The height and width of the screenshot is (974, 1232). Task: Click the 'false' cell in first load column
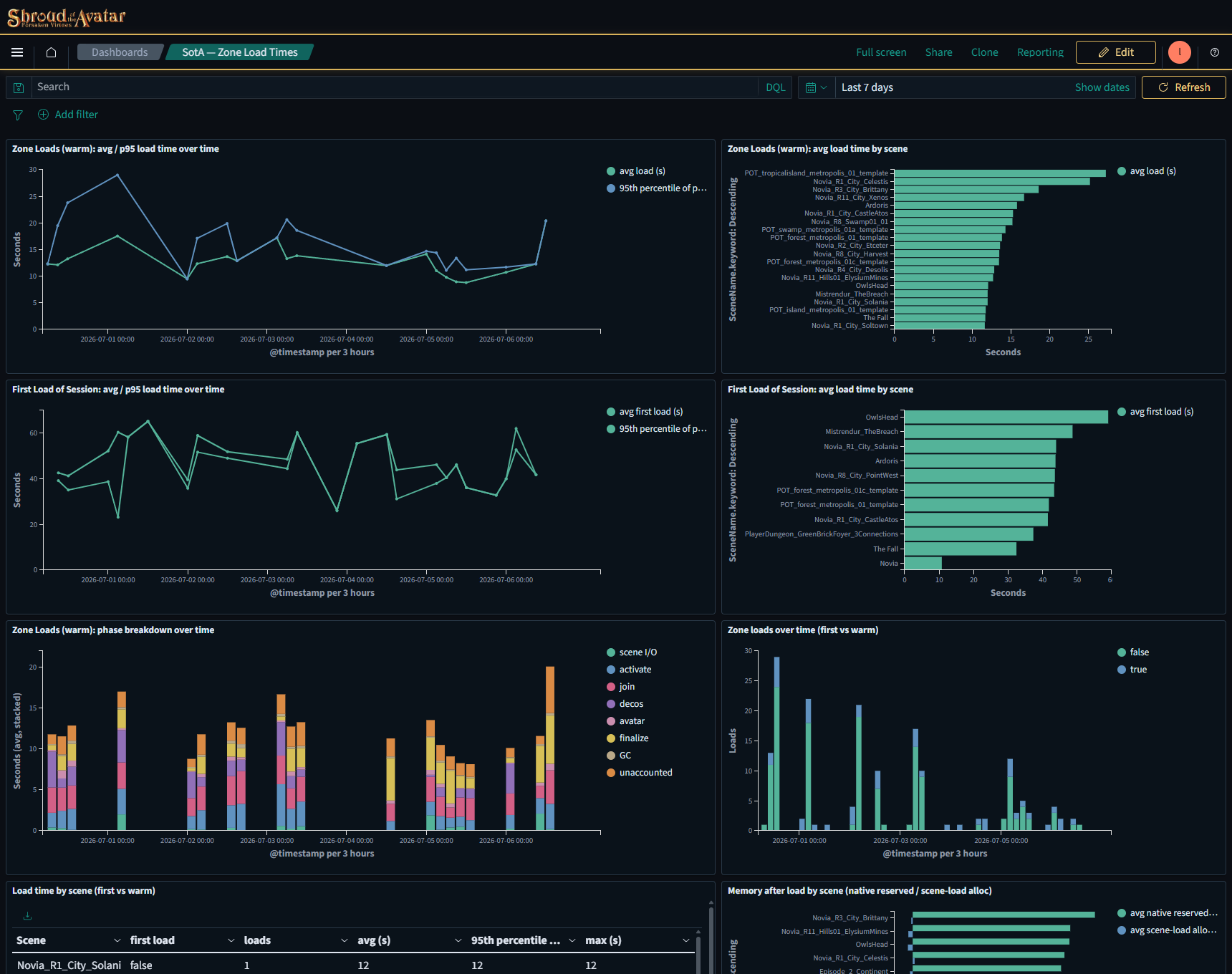(x=141, y=965)
